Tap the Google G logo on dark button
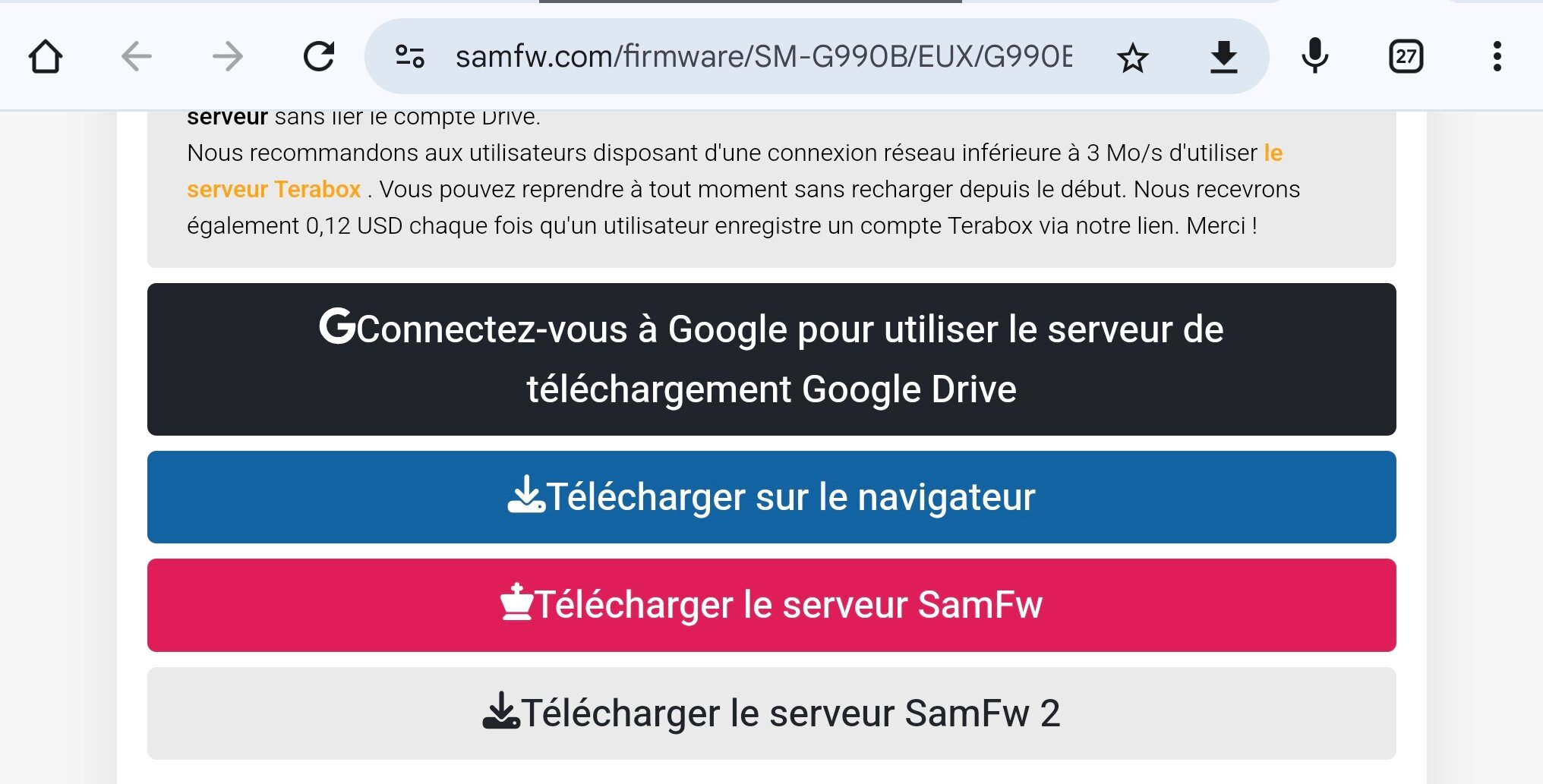The image size is (1543, 784). (336, 326)
